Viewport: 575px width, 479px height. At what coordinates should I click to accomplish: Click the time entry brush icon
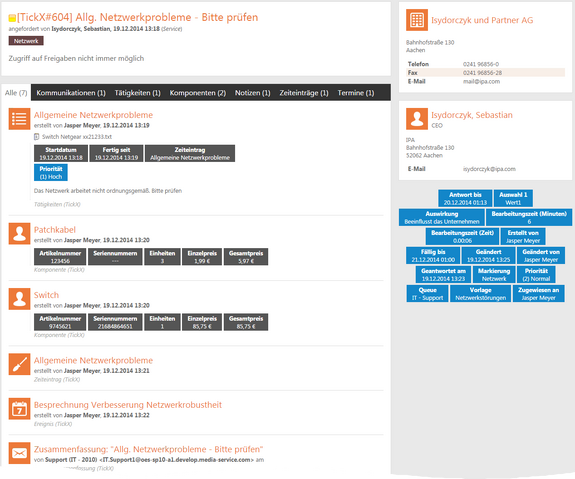[19, 364]
